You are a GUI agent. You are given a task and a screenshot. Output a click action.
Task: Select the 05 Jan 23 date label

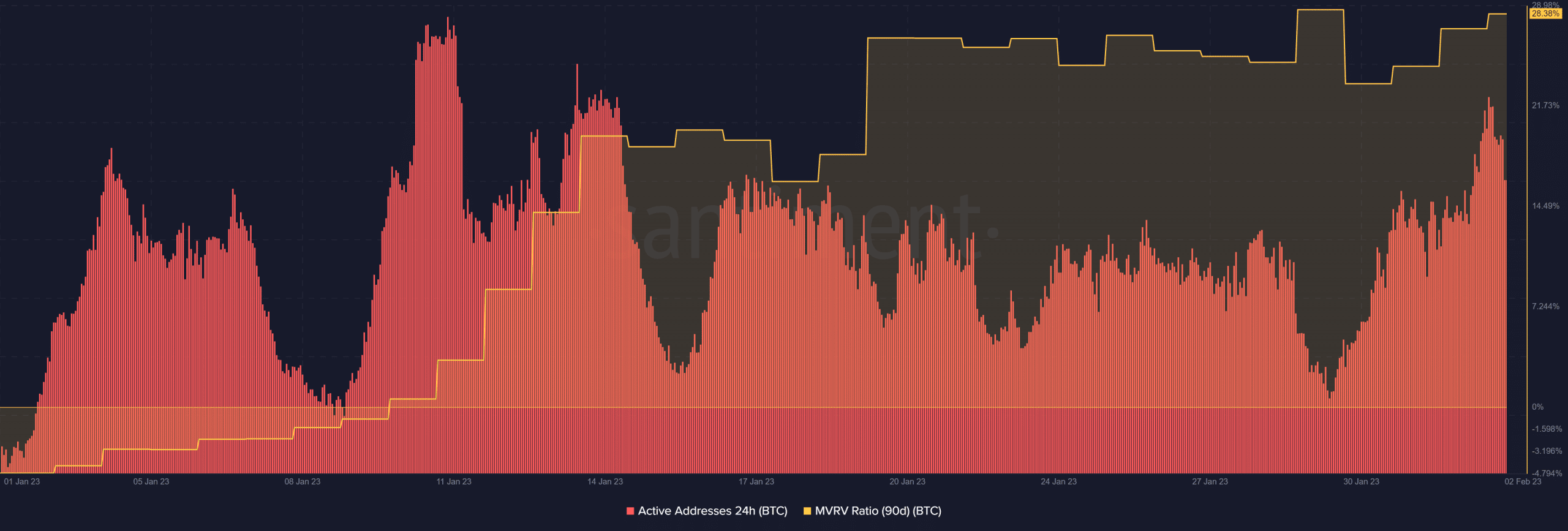151,481
